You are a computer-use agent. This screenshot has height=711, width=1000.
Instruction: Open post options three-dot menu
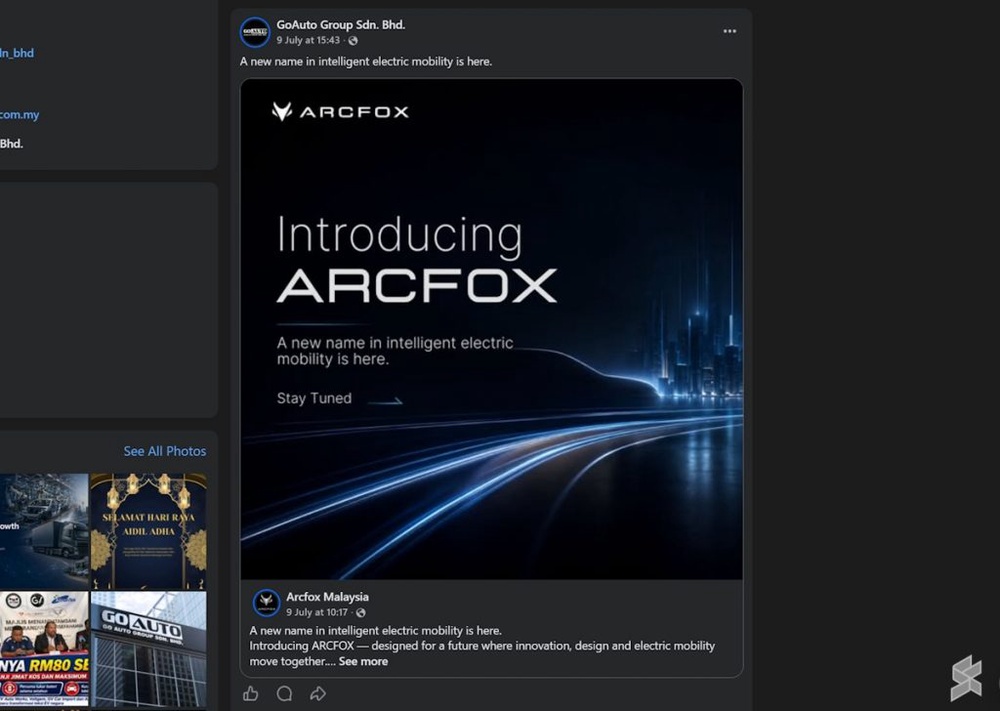(730, 31)
